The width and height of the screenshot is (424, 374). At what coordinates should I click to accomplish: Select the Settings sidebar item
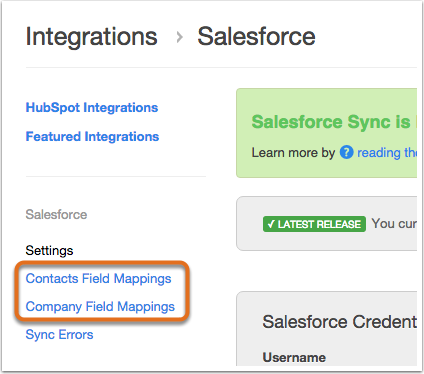click(49, 250)
